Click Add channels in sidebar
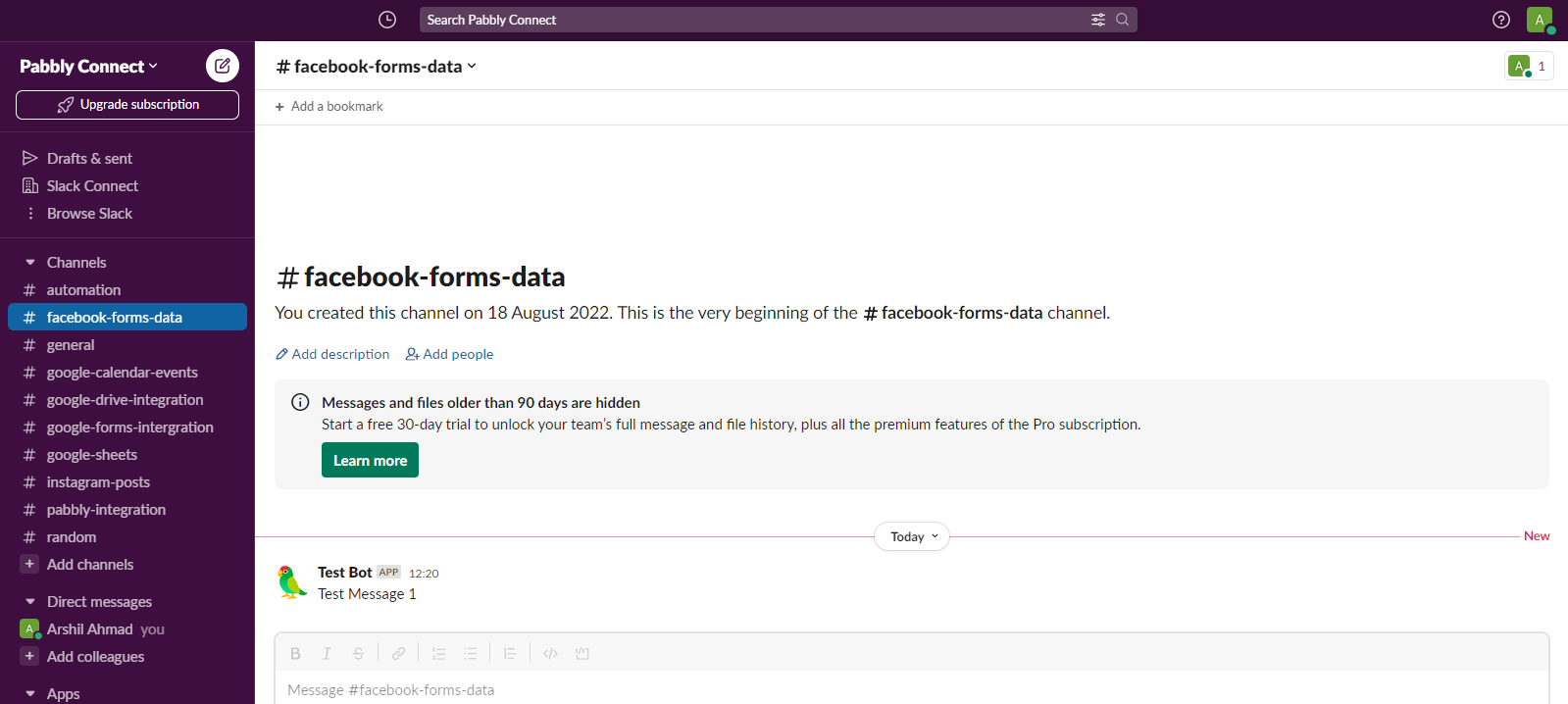The image size is (1568, 704). click(x=90, y=564)
